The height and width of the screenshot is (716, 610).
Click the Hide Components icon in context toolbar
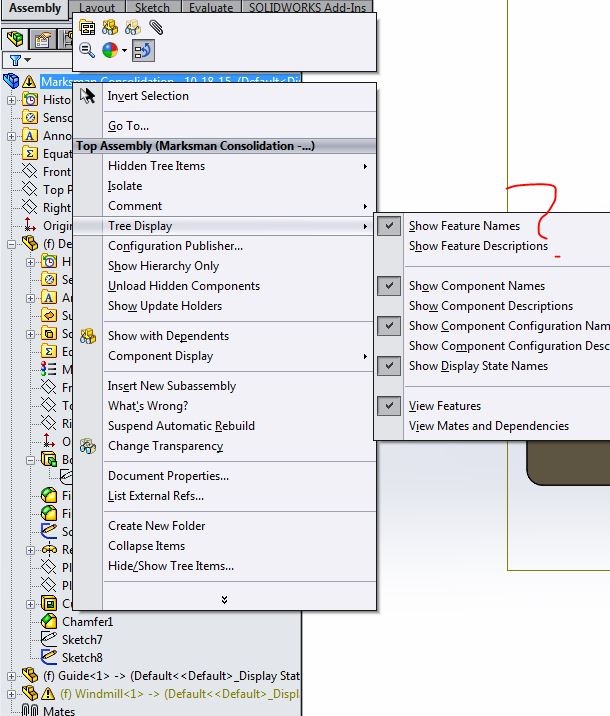tap(110, 28)
